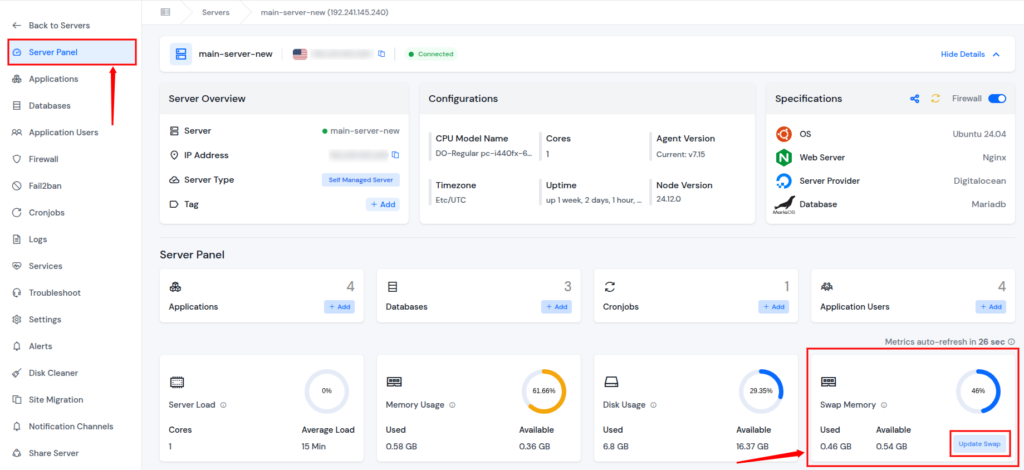Viewport: 1024px width, 470px height.
Task: Click the info icon next to Memory Usage
Action: [453, 405]
